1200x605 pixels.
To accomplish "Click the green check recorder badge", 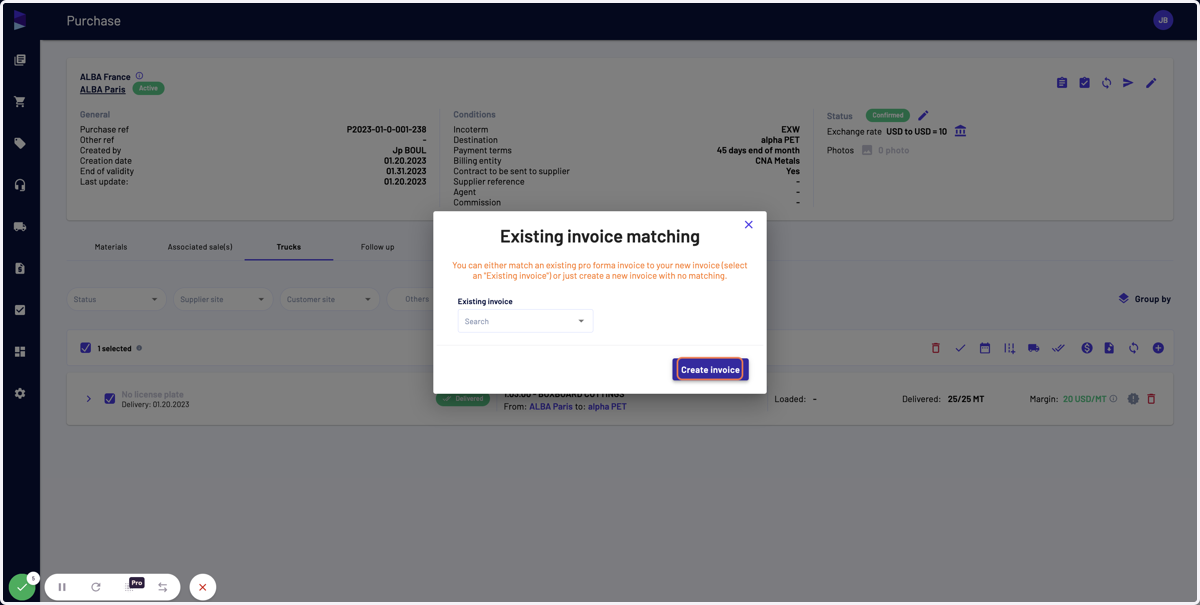I will pos(21,587).
